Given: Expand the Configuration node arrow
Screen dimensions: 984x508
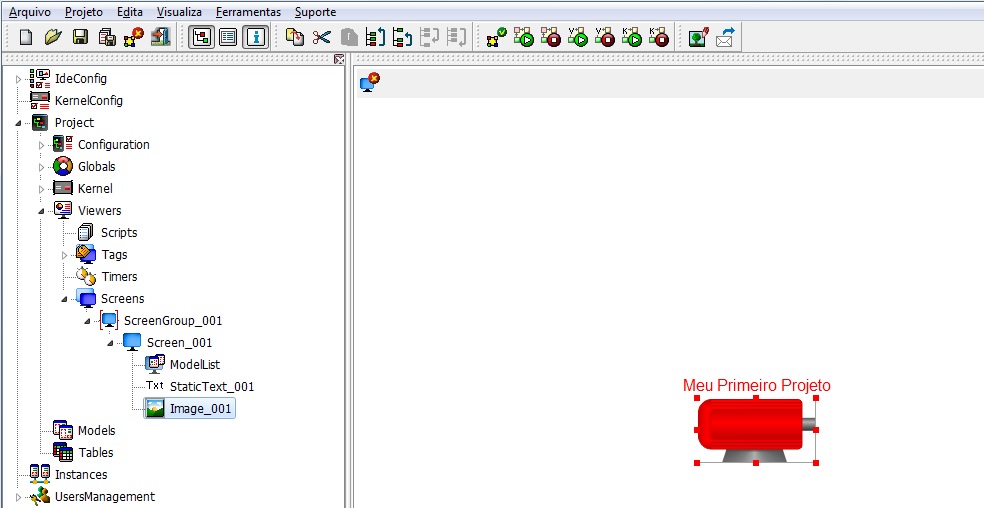Looking at the screenshot, I should 41,145.
